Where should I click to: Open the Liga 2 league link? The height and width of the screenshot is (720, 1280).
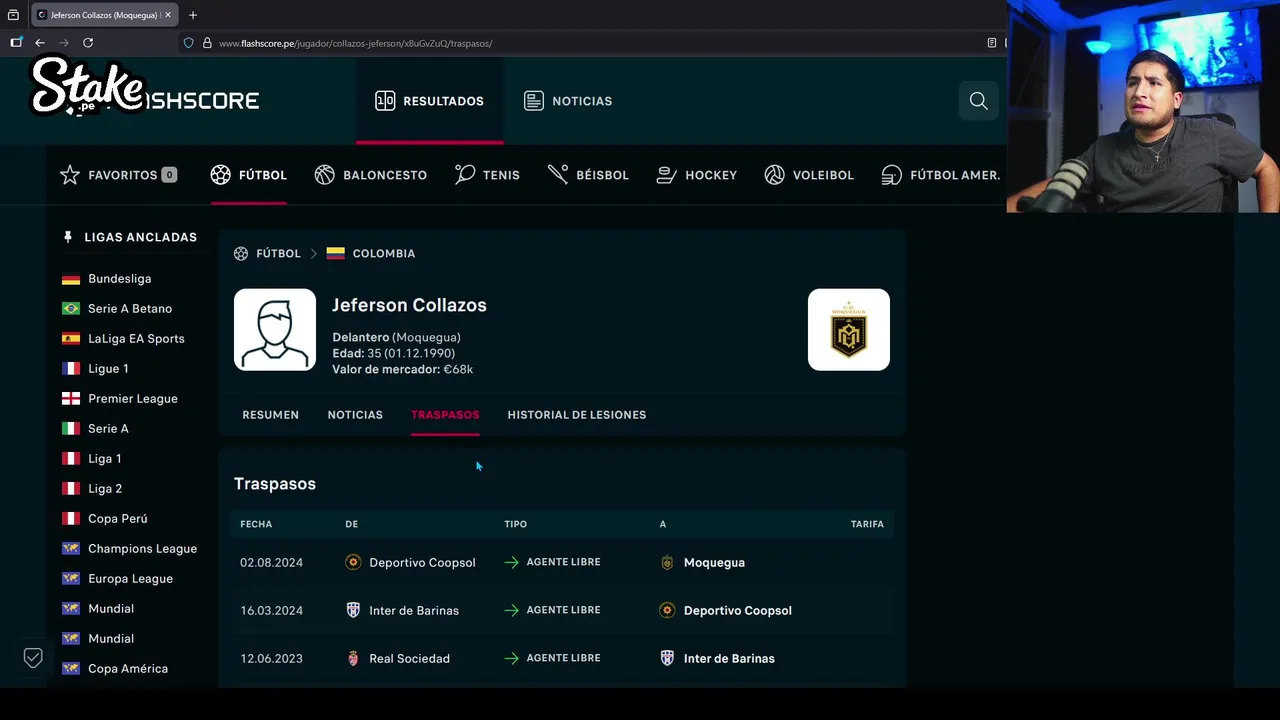[105, 489]
